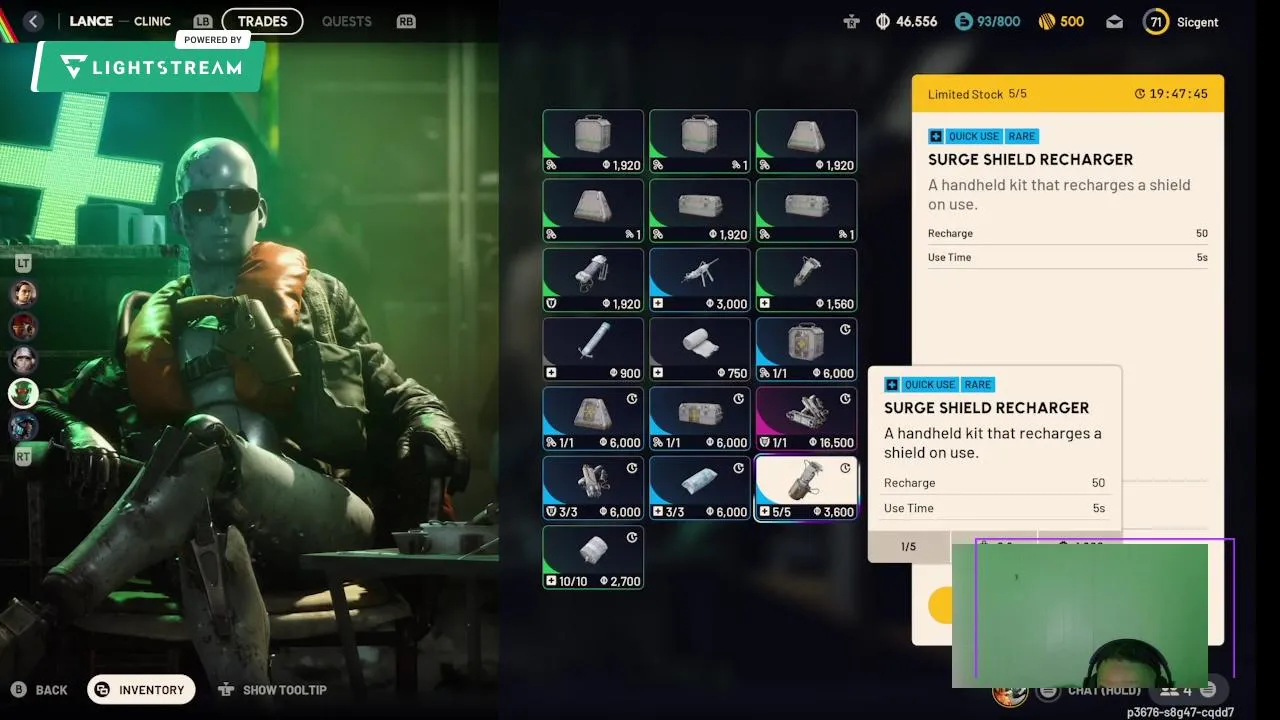Screen dimensions: 1280x720
Task: Click the LT prompt above vendor portraits
Action: pyautogui.click(x=23, y=263)
